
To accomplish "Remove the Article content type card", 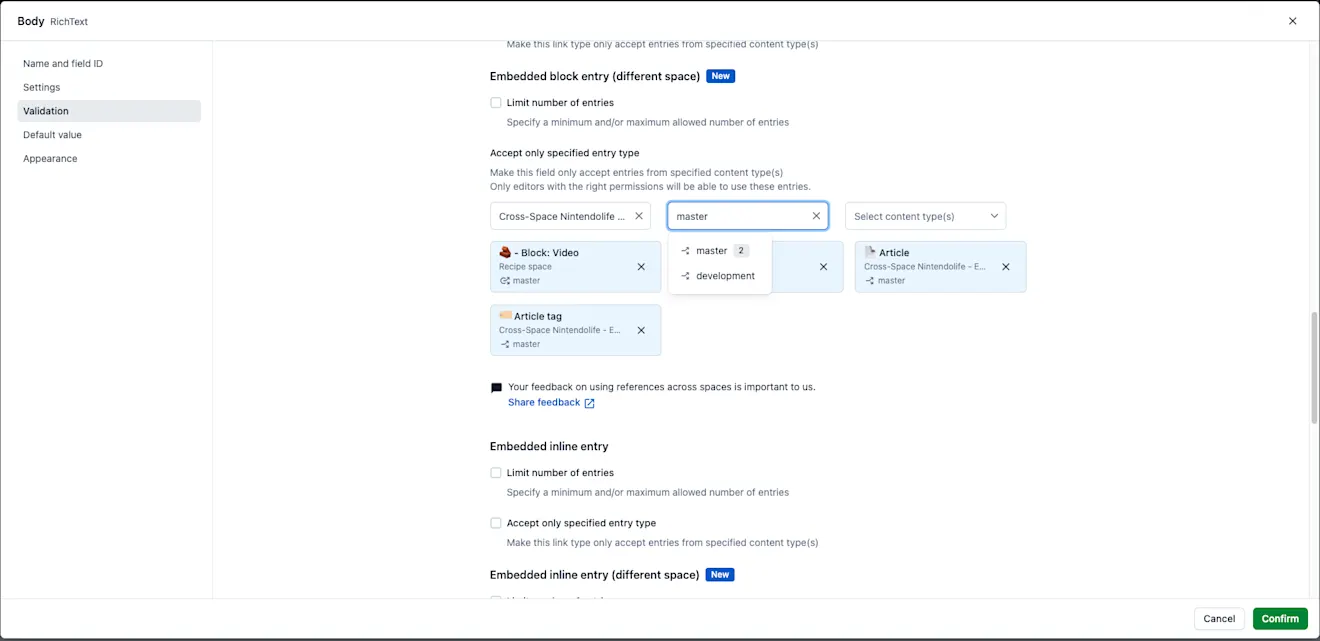I will point(1006,267).
